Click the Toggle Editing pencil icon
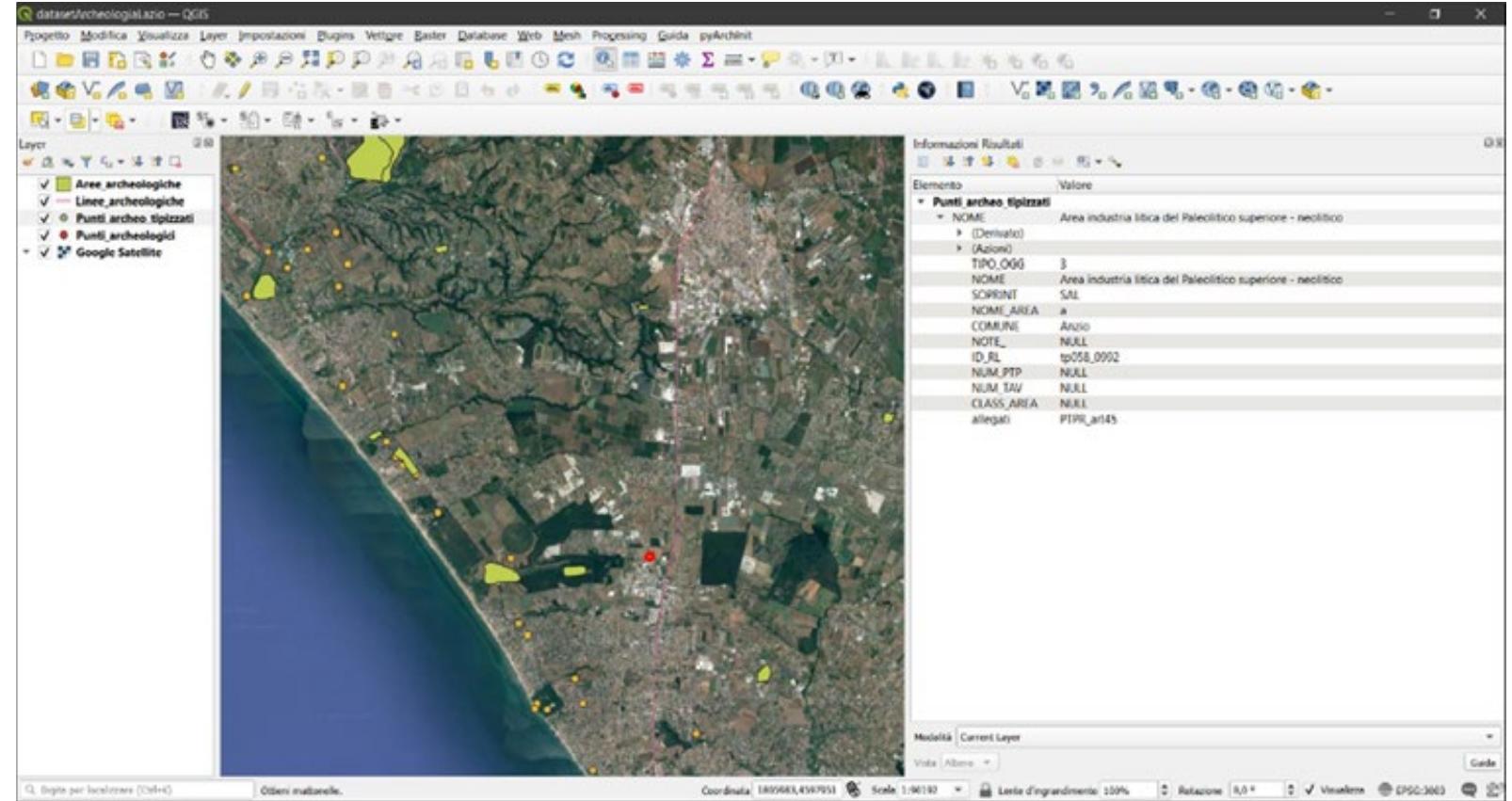This screenshot has width=1512, height=801. (245, 90)
